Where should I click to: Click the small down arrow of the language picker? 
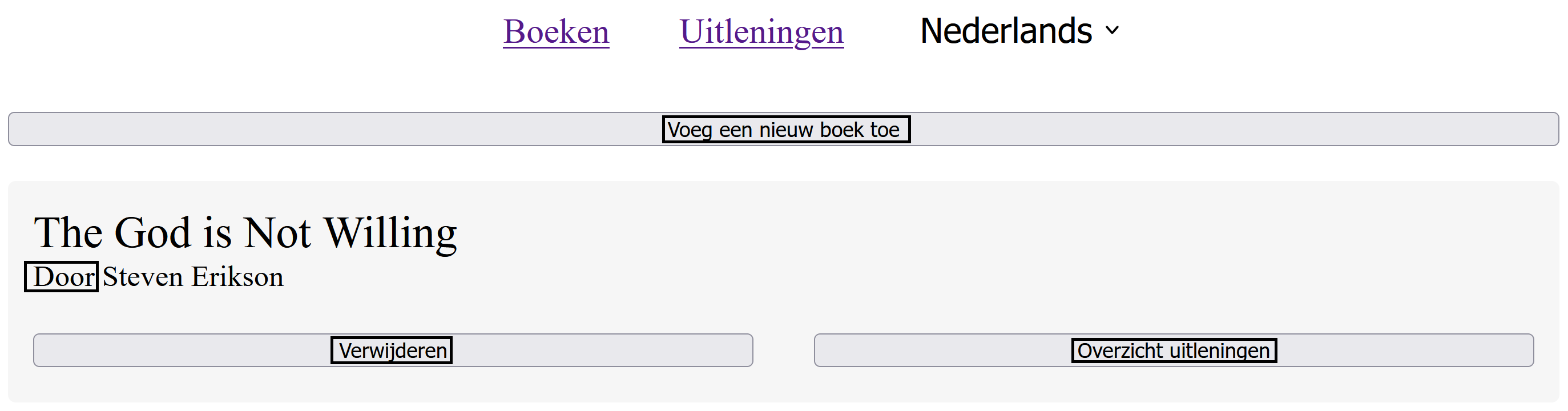[1112, 30]
